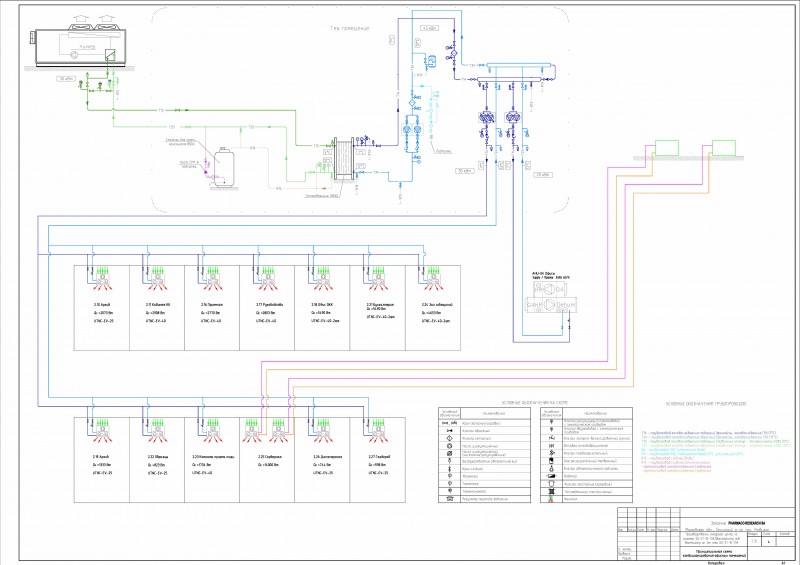Select the expansion tank symbol near the blue riser
Screen dimensions: 800x565
431,60
